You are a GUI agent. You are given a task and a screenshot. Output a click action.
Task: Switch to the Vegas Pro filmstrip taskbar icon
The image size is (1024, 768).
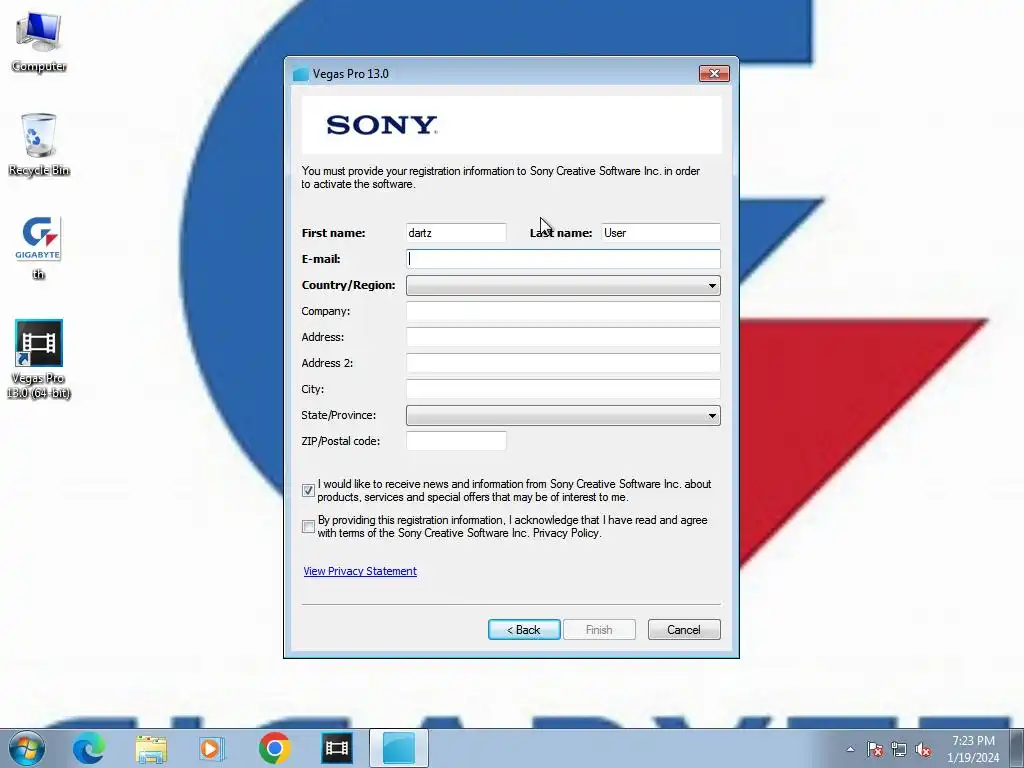[x=337, y=748]
